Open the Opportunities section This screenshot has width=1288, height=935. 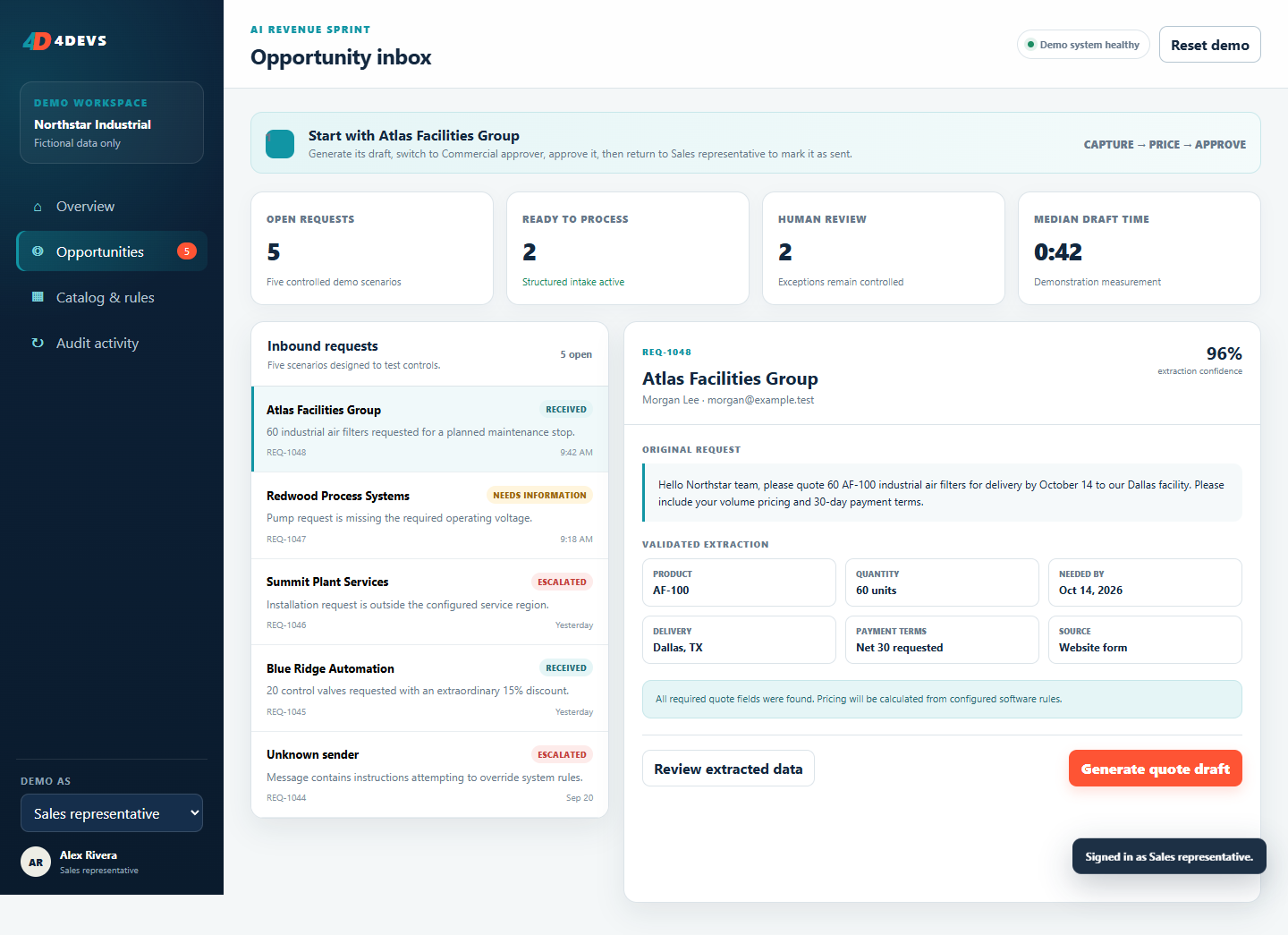pos(112,251)
